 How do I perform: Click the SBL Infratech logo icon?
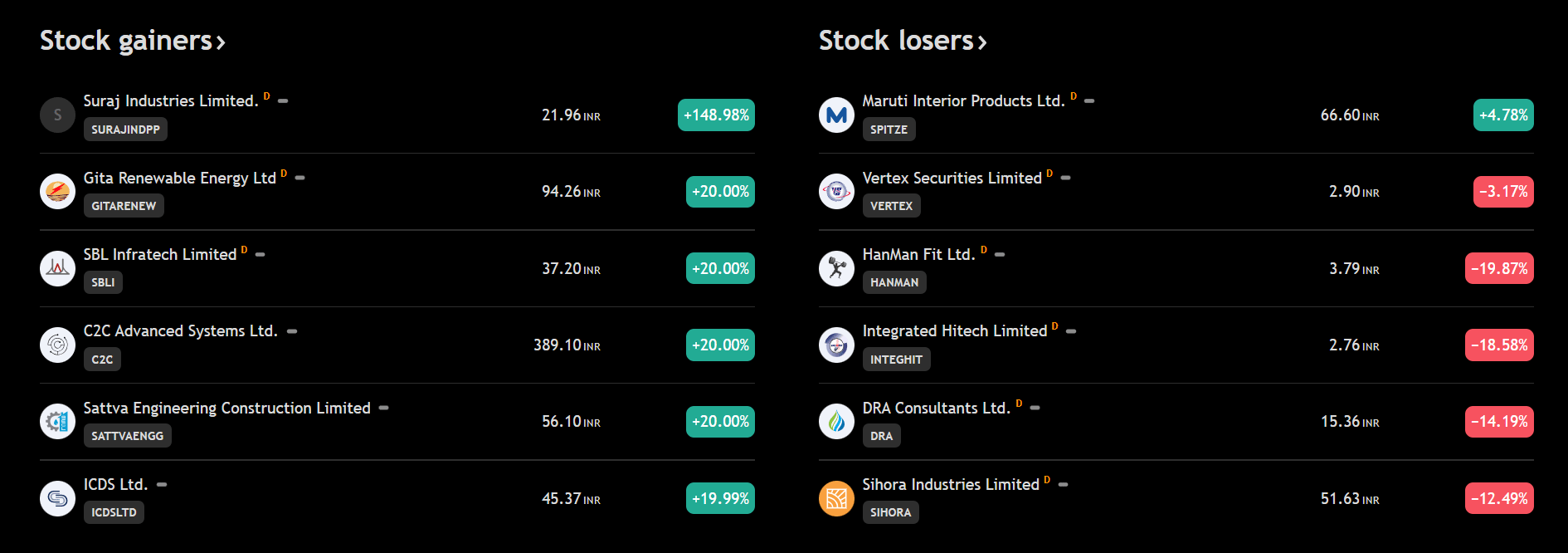(x=57, y=268)
